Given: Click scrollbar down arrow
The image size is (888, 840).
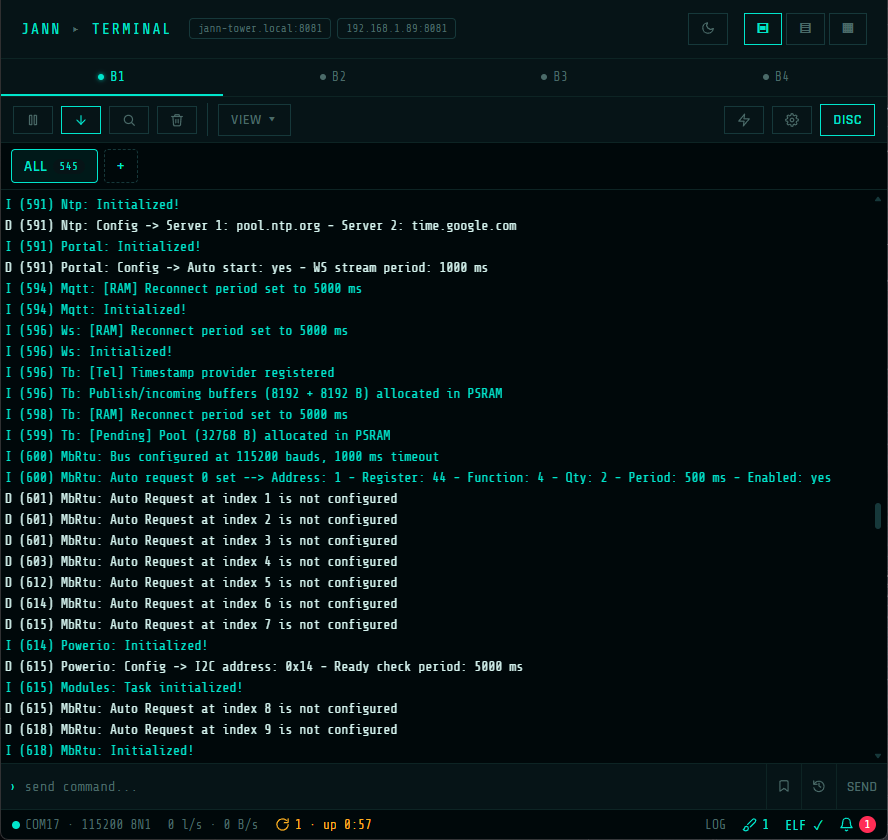Looking at the screenshot, I should [x=878, y=756].
